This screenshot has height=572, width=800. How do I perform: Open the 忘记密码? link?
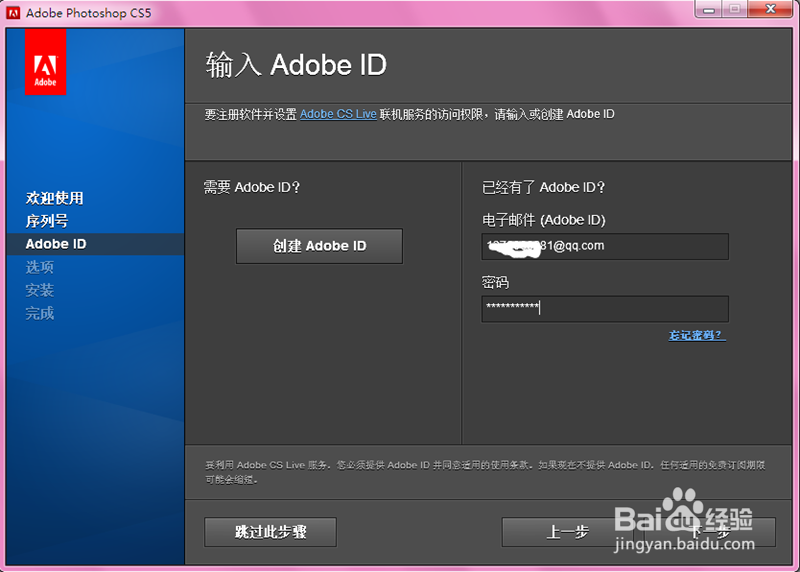697,335
